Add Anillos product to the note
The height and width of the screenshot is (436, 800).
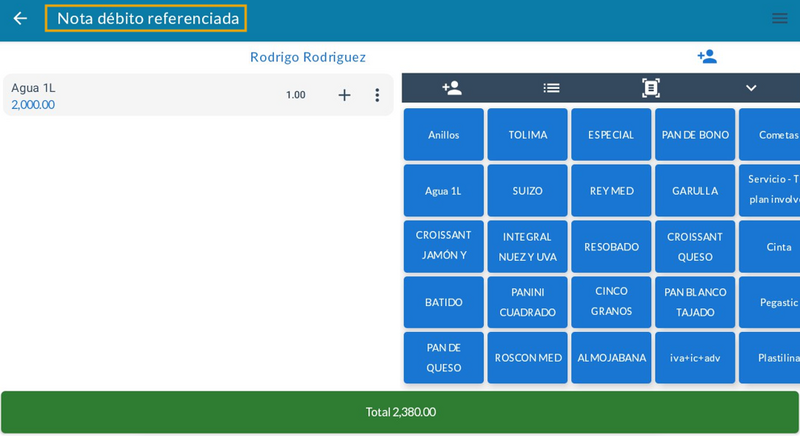(x=443, y=135)
